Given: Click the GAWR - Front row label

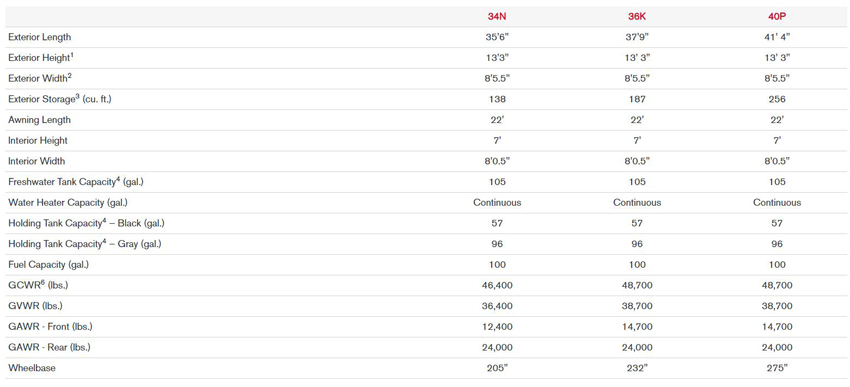Looking at the screenshot, I should pyautogui.click(x=50, y=326).
